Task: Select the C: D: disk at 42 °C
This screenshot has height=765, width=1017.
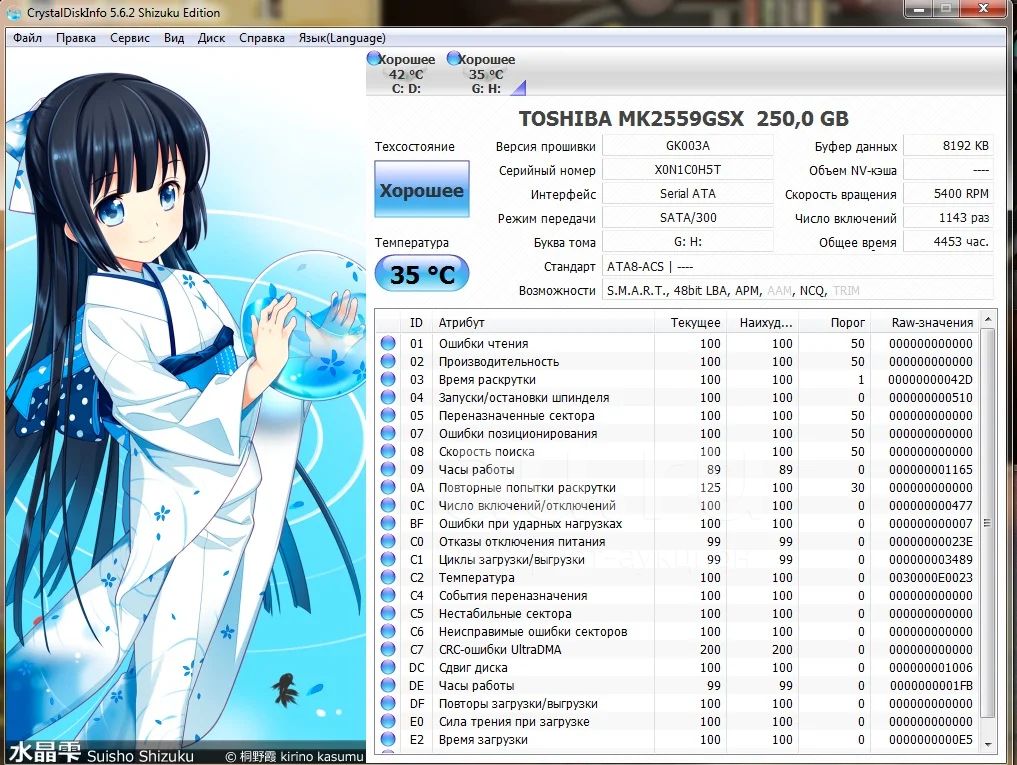Action: pyautogui.click(x=402, y=73)
